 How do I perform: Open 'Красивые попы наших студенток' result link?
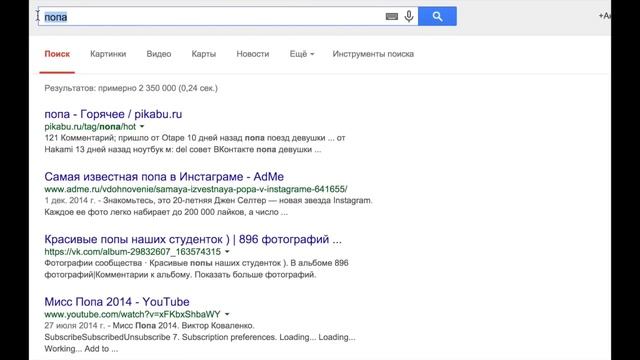click(193, 239)
